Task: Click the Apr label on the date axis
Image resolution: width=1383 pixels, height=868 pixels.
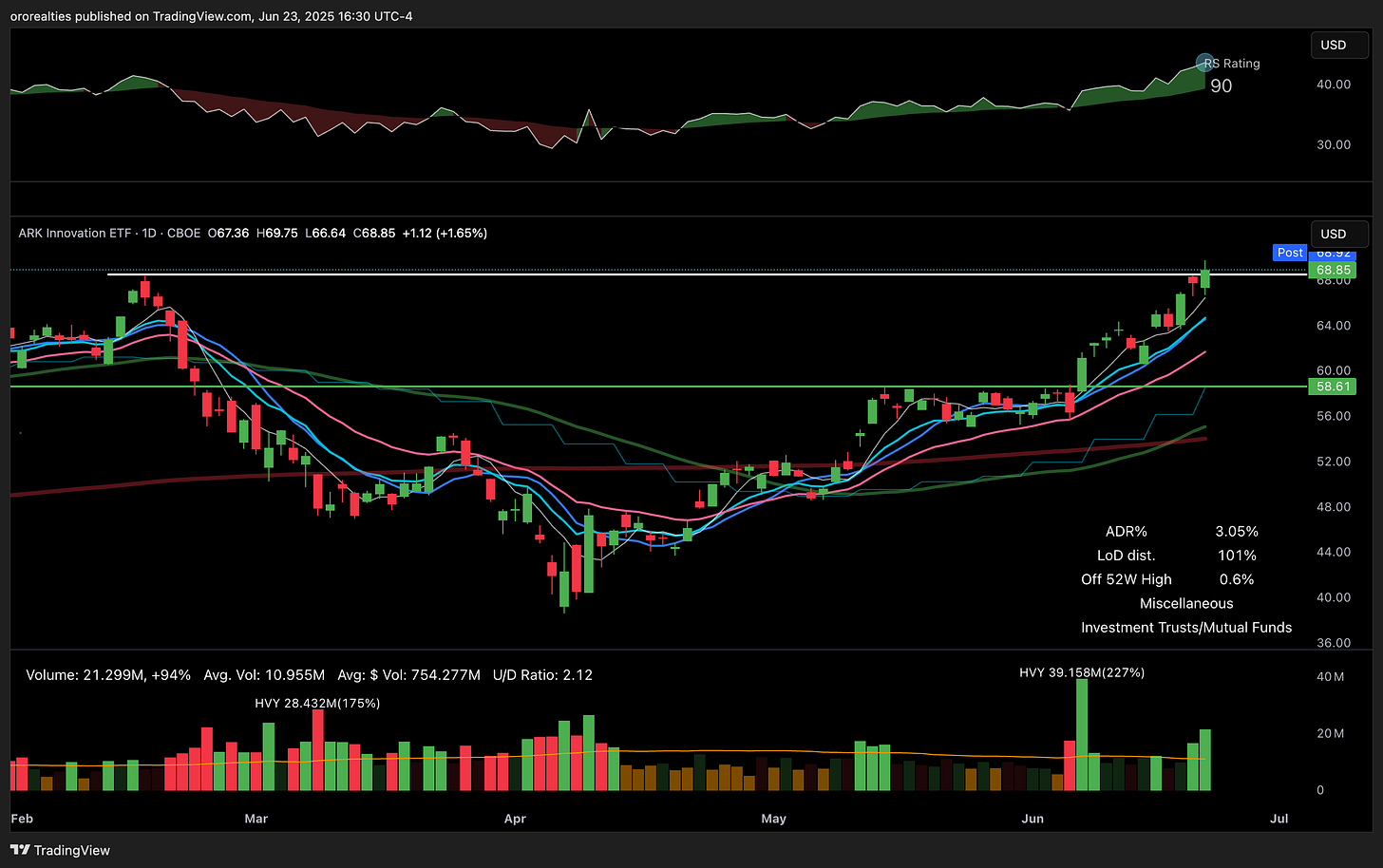Action: pos(515,819)
